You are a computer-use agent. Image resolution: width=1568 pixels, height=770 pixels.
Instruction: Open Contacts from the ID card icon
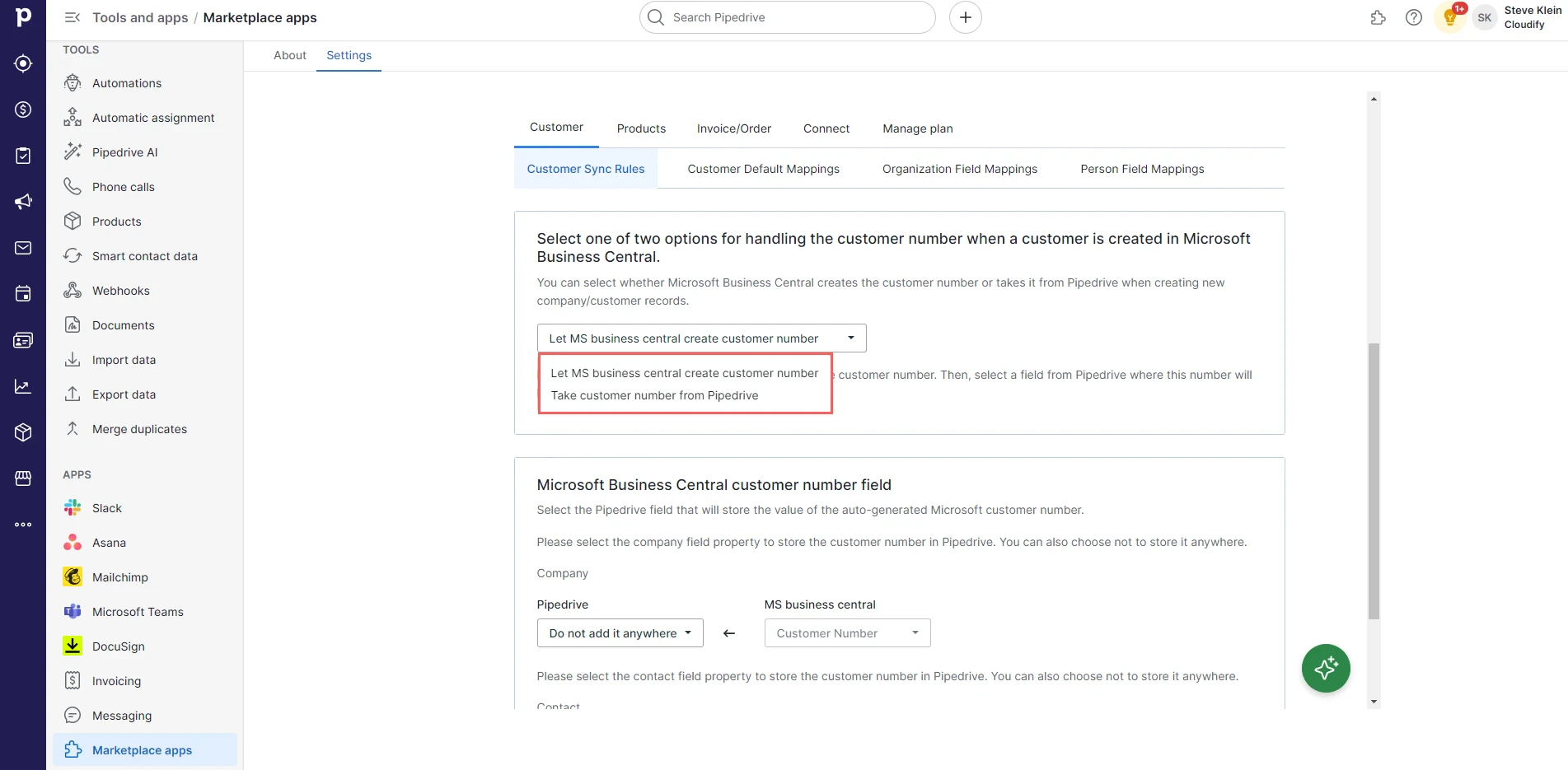pyautogui.click(x=23, y=340)
